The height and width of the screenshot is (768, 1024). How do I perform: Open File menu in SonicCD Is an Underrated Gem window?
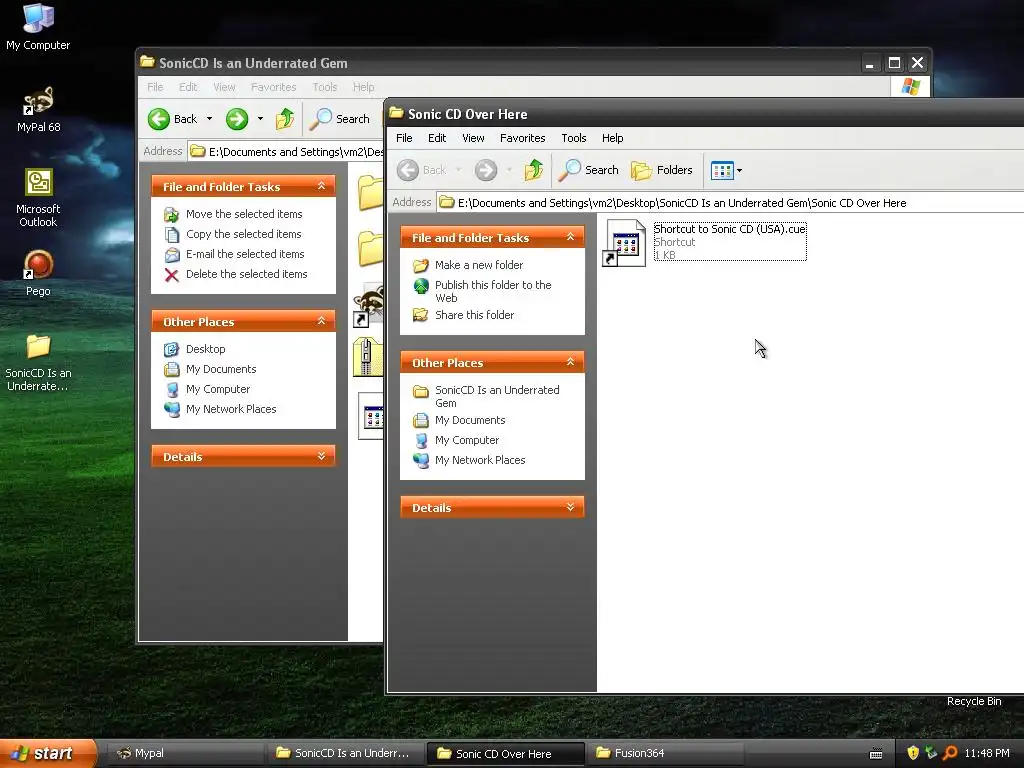[155, 88]
